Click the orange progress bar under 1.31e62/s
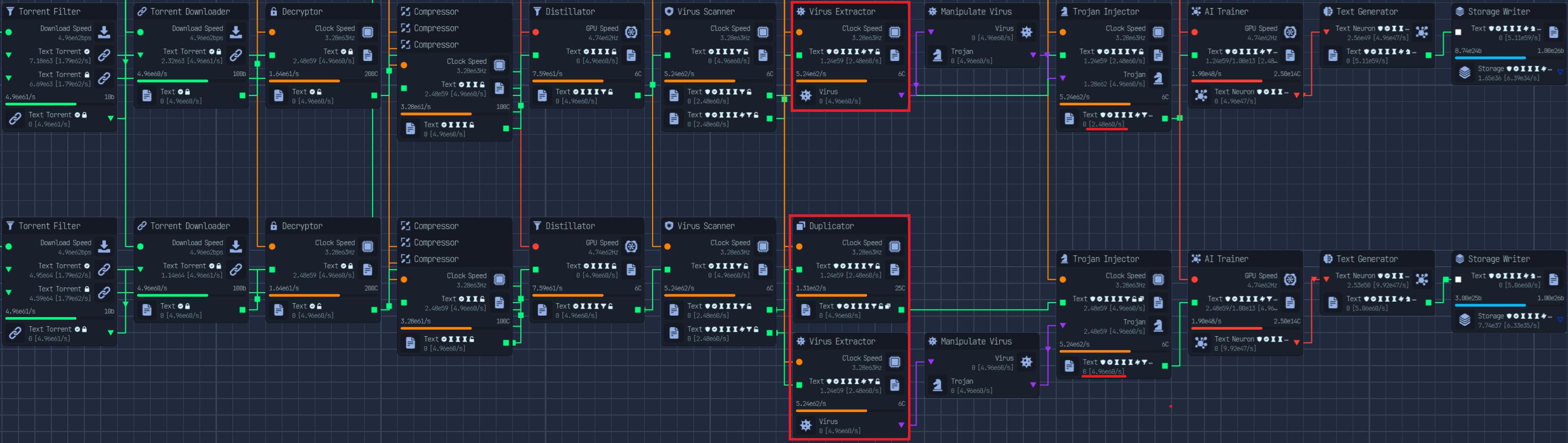This screenshot has width=1568, height=443. pos(850,296)
